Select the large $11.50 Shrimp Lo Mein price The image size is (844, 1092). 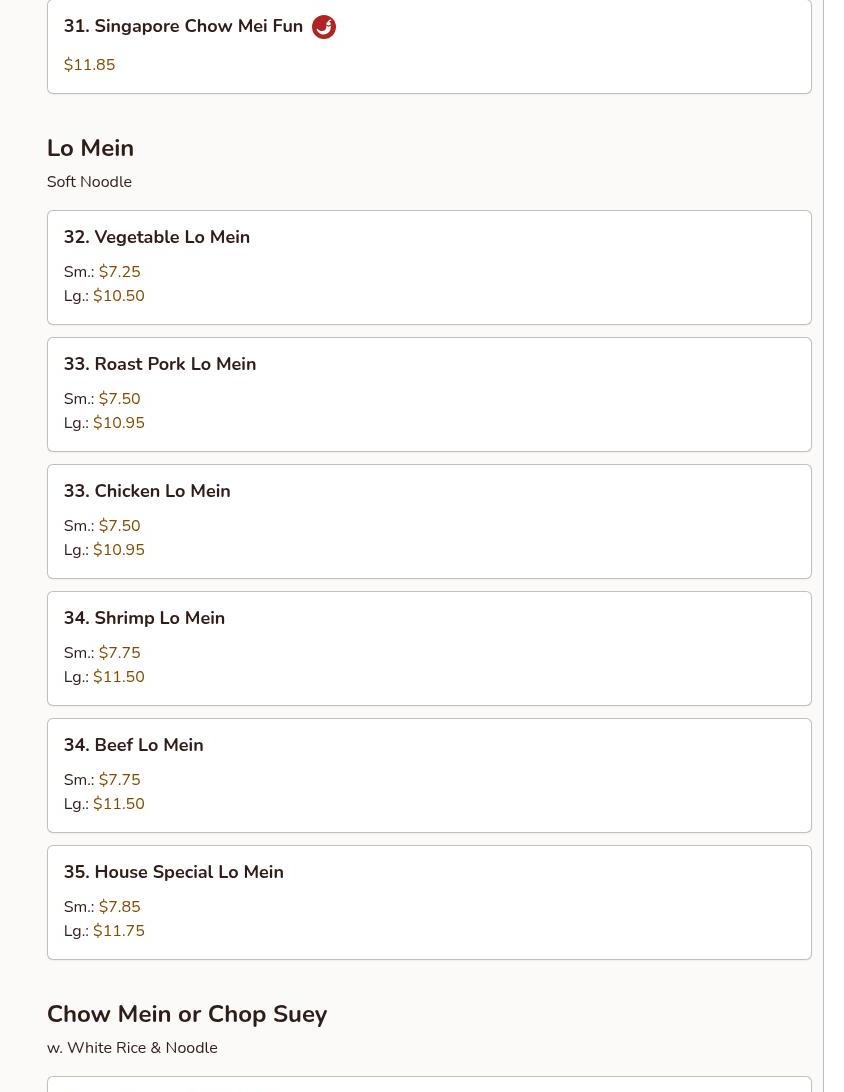(x=118, y=677)
